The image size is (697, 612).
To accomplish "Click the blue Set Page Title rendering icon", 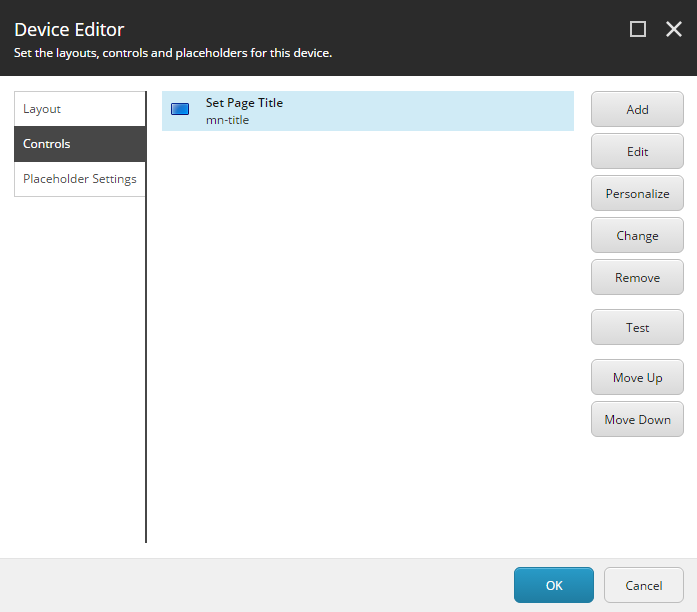I will (x=180, y=109).
